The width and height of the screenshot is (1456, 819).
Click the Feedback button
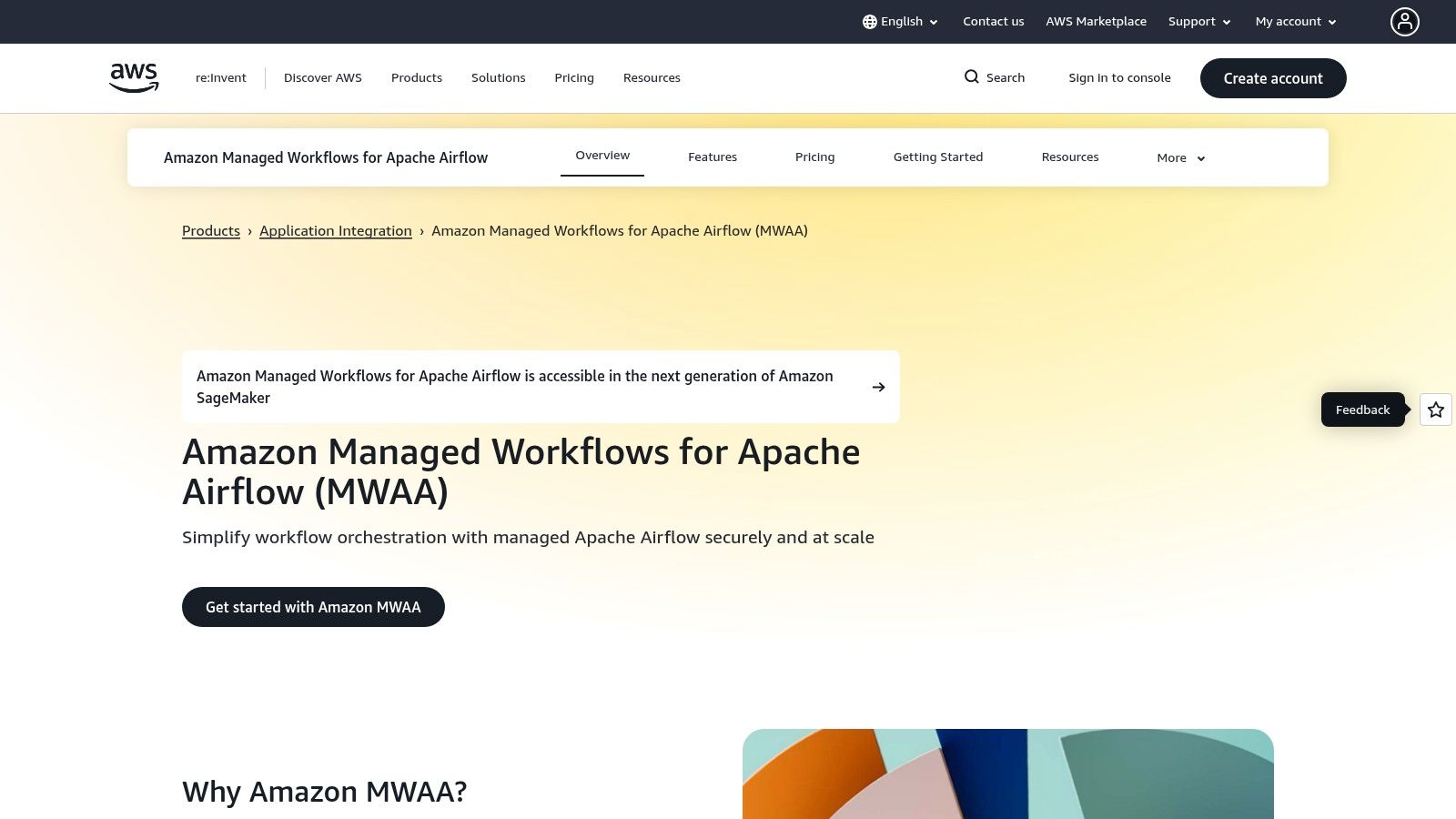tap(1362, 409)
